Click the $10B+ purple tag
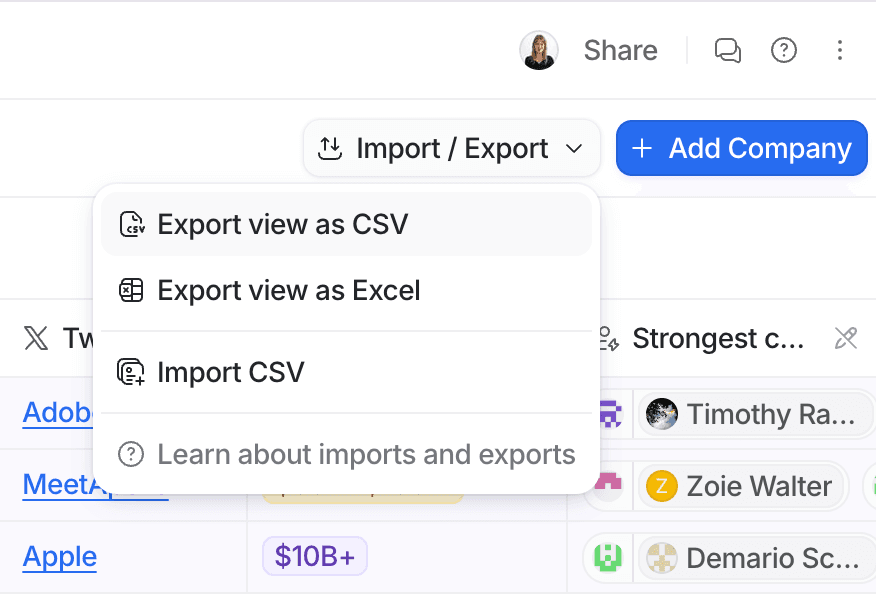 [314, 557]
